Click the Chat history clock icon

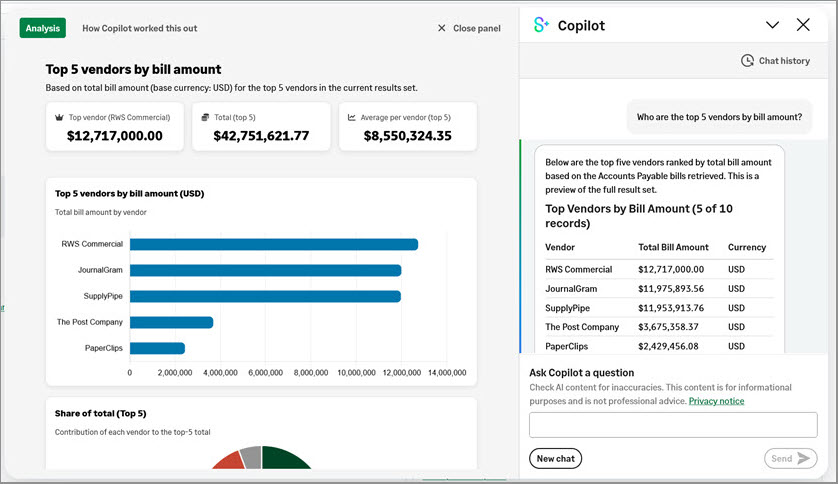(747, 61)
